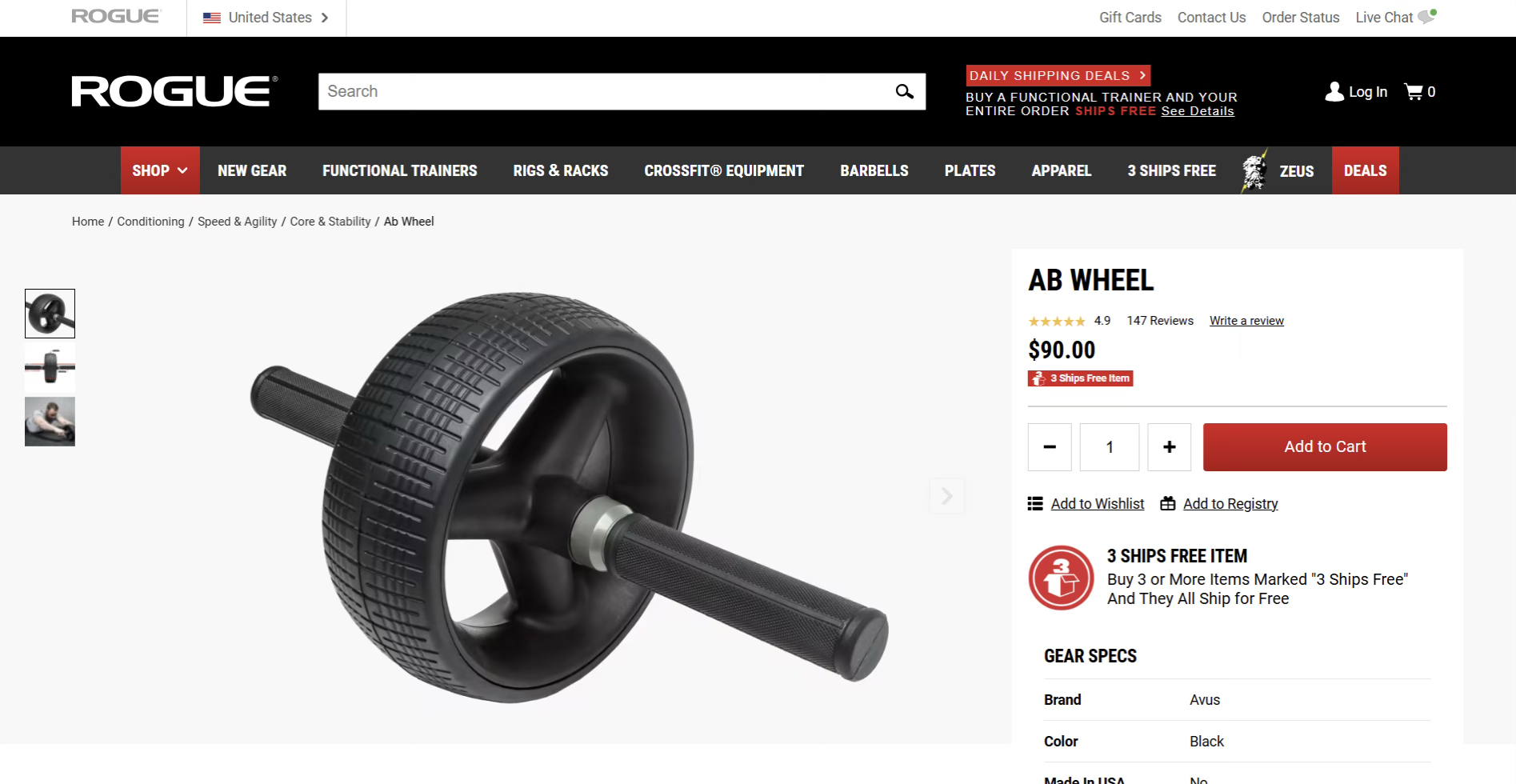
Task: Click the Add to Registry gift icon
Action: click(x=1168, y=503)
